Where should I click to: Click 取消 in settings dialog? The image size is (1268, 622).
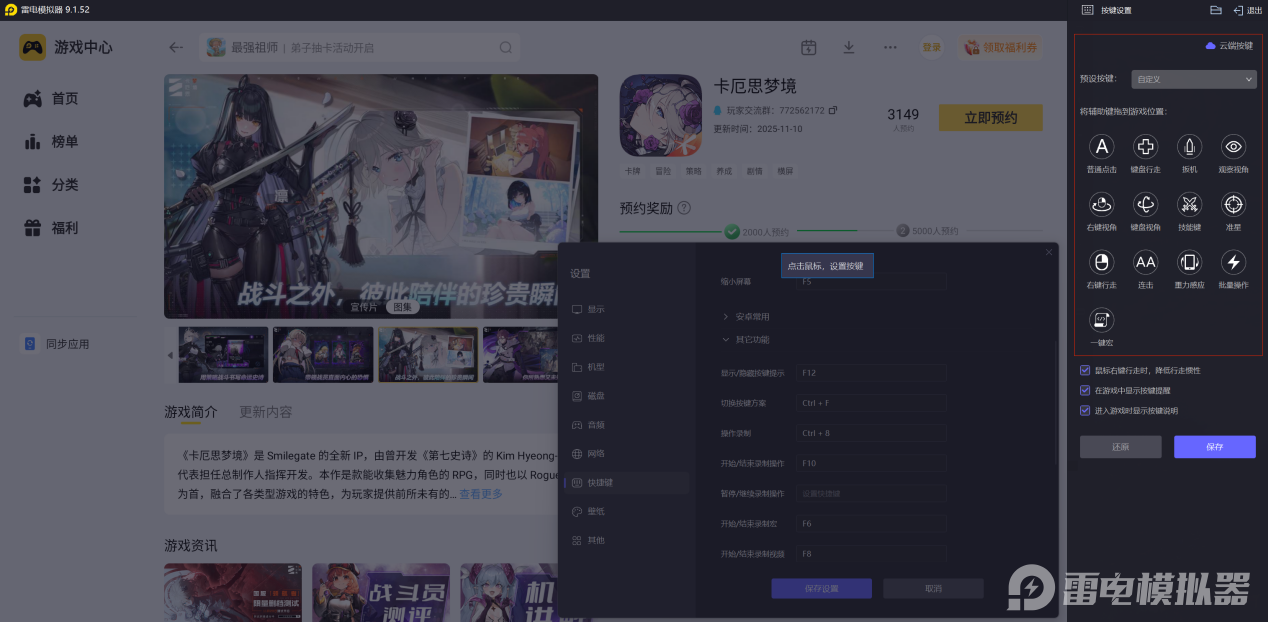933,589
